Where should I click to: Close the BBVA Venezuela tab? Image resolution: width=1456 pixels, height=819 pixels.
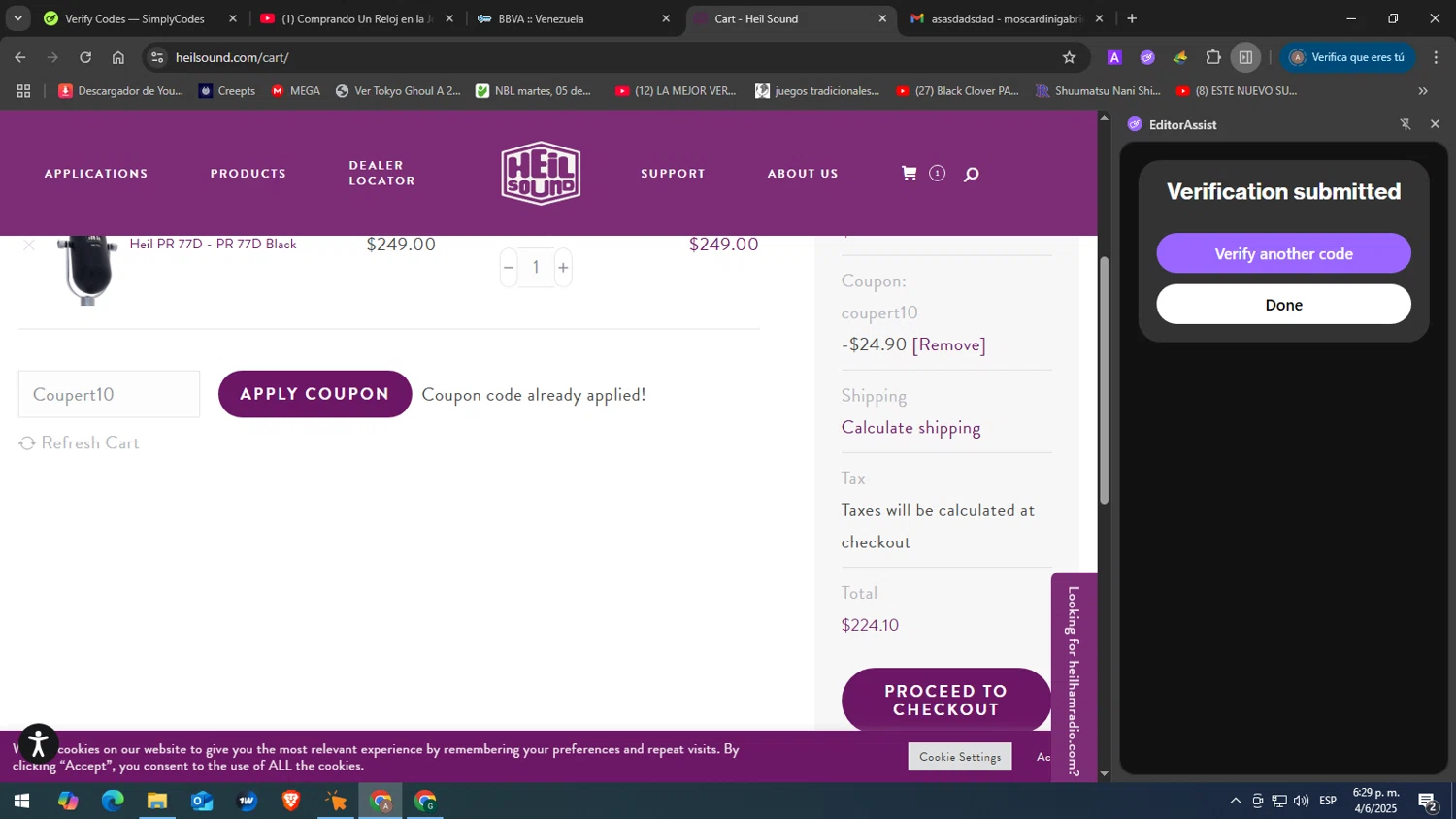click(x=666, y=18)
